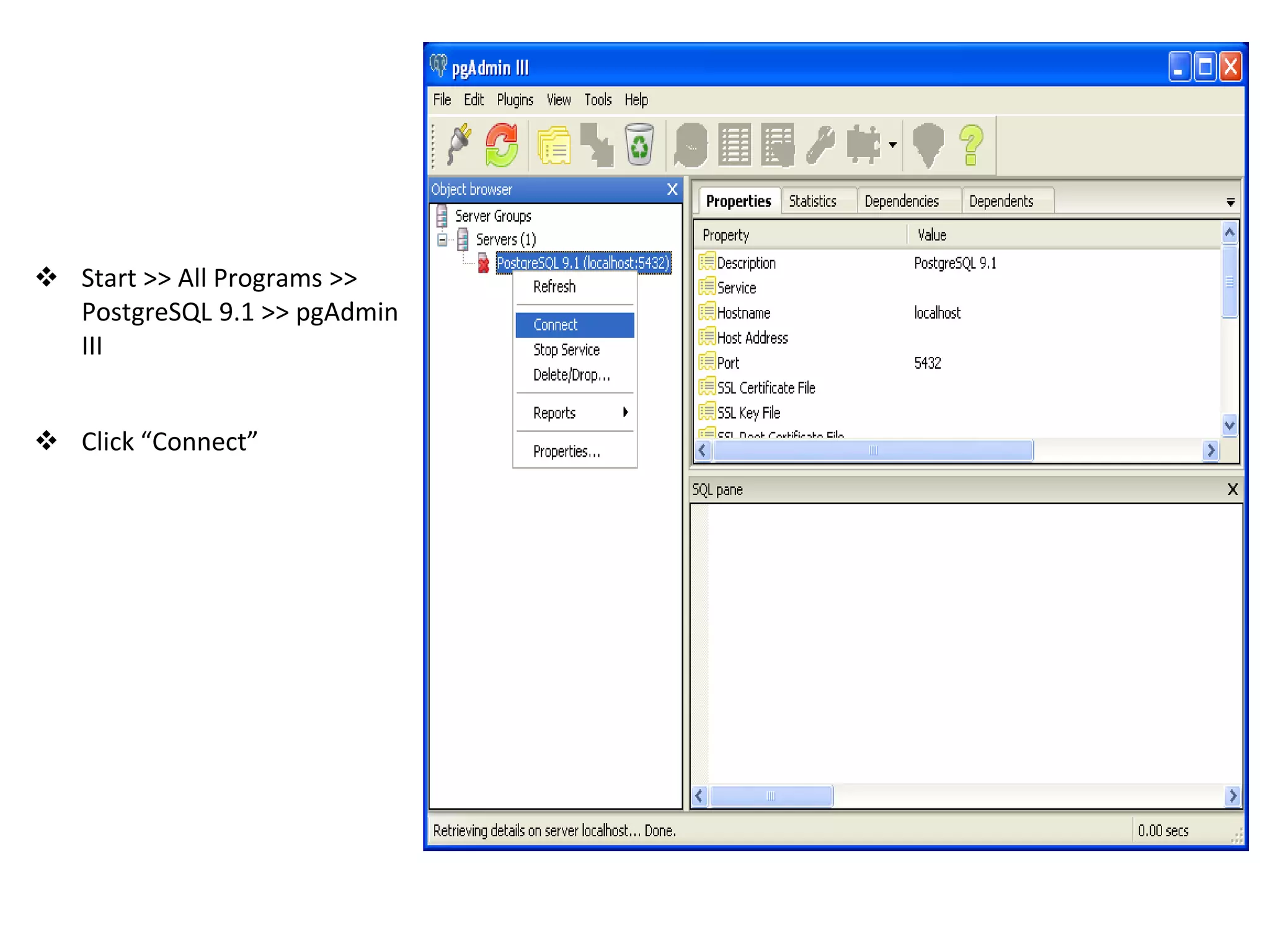Choose Stop Service in context menu
The image size is (1270, 952).
[575, 350]
